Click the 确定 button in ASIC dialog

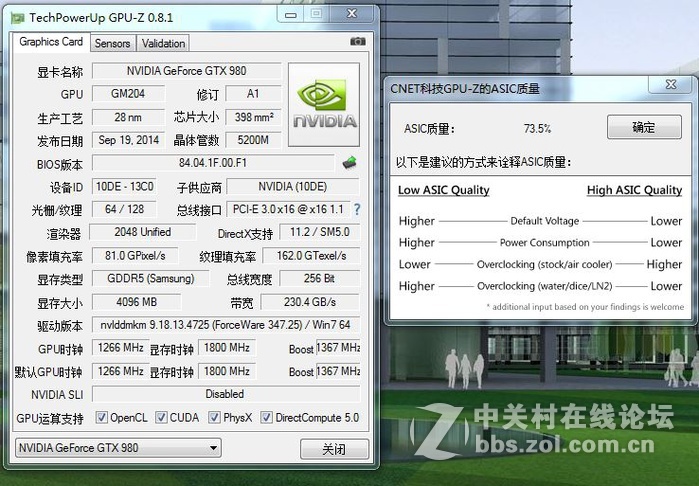[x=644, y=128]
